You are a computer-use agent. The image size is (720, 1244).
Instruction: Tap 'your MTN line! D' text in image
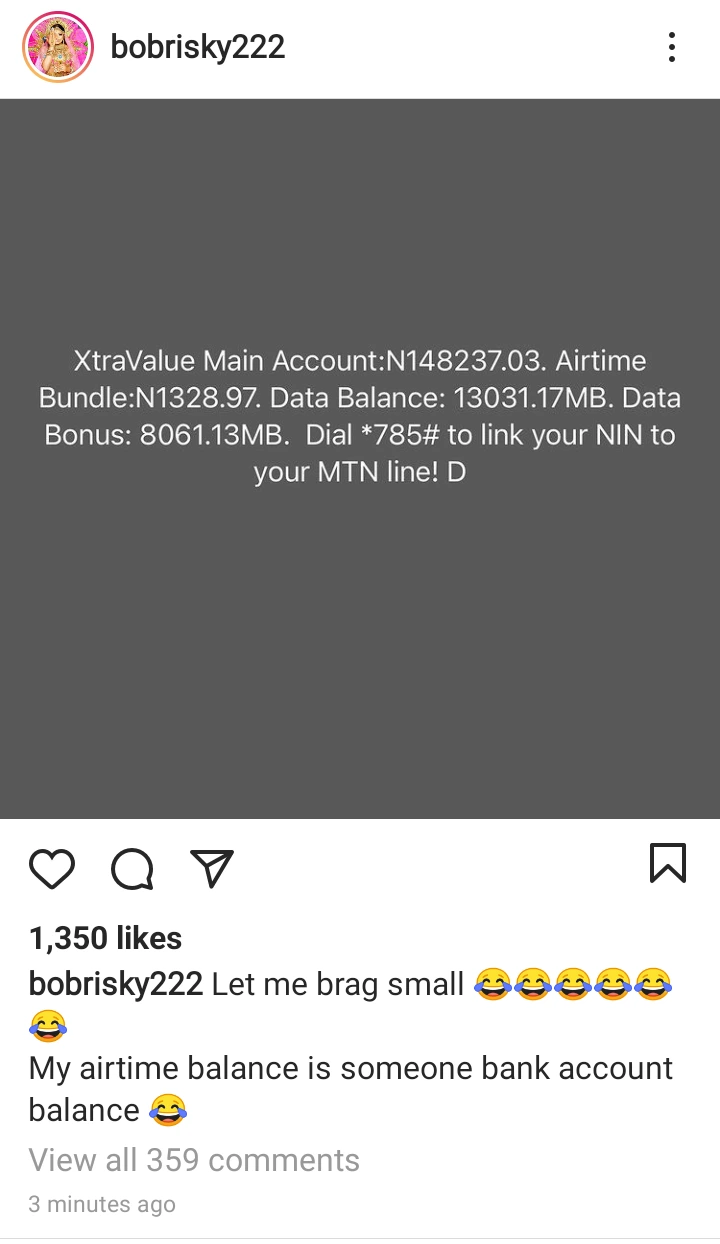tap(360, 473)
